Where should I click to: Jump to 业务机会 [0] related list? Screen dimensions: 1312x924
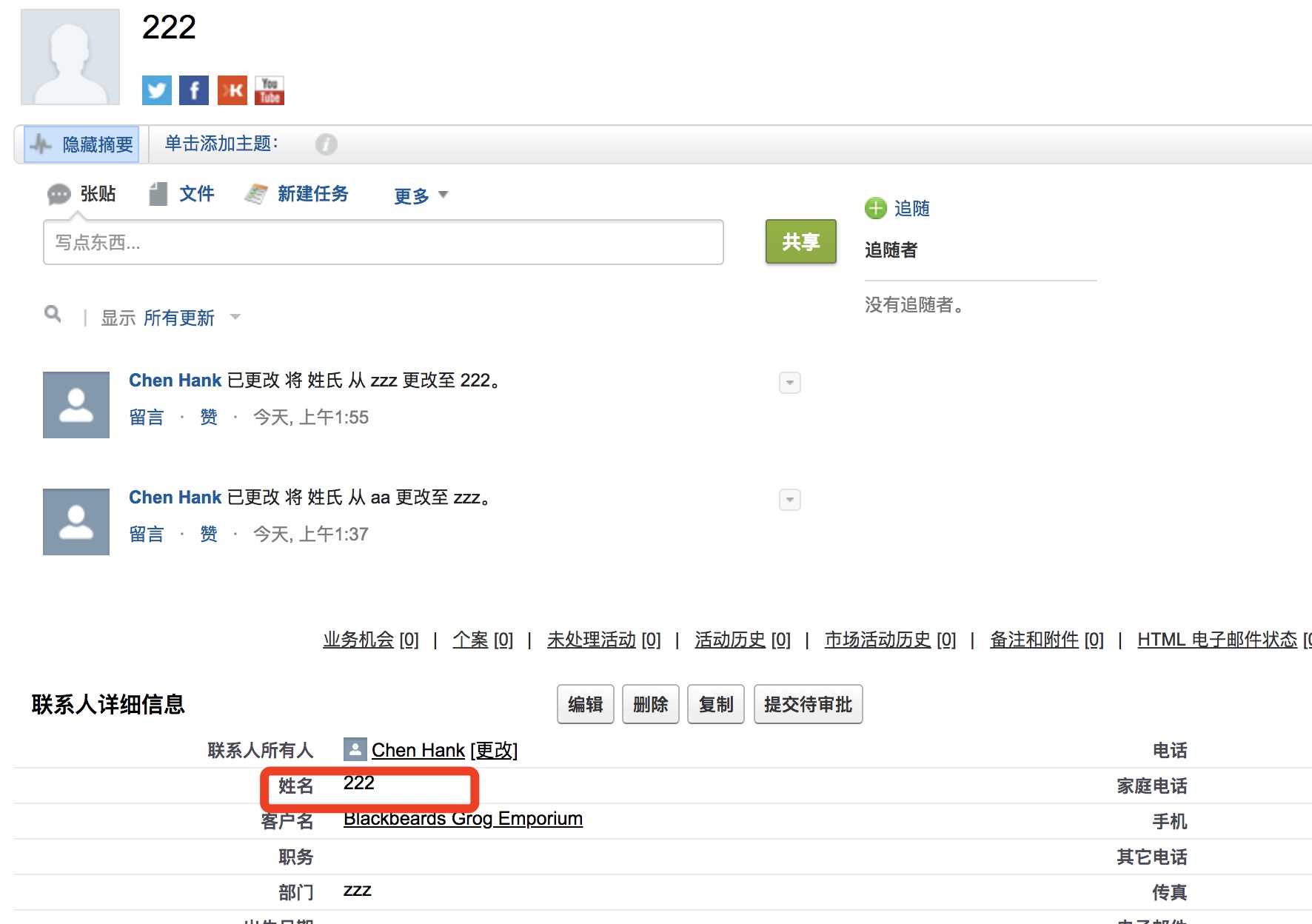(371, 640)
